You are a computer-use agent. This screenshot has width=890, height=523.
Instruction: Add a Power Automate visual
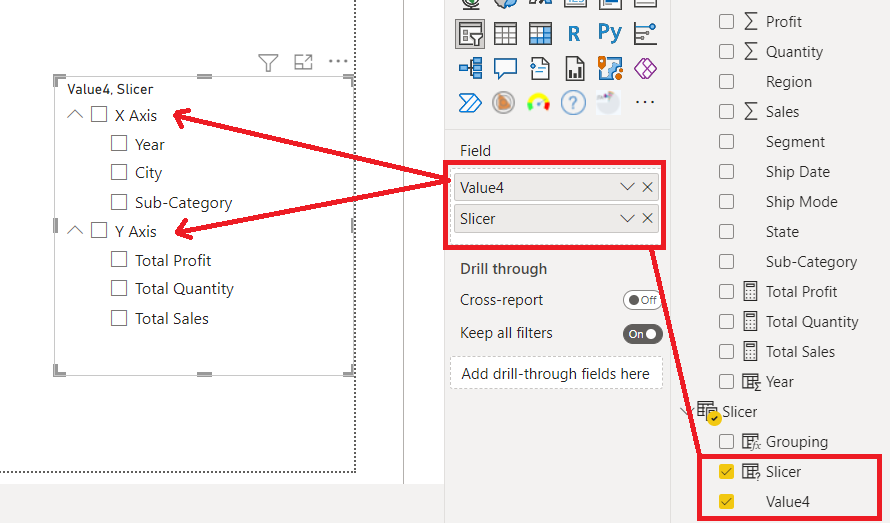point(470,103)
